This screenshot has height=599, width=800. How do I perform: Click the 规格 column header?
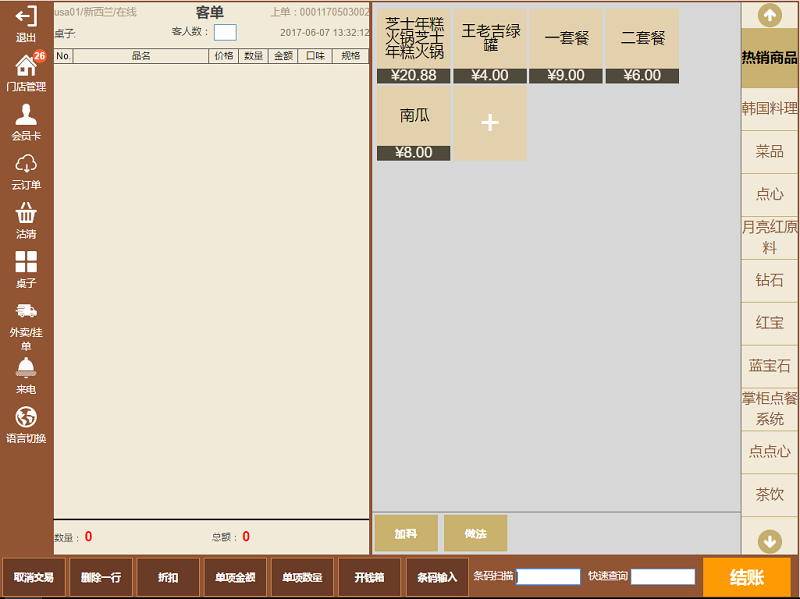point(351,56)
